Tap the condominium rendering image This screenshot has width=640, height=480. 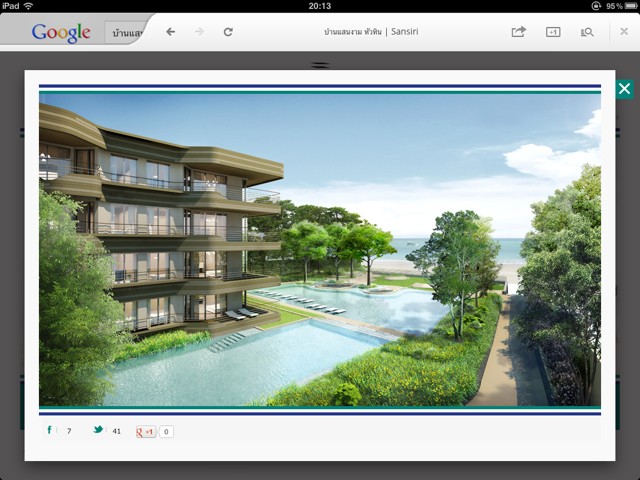click(x=320, y=248)
